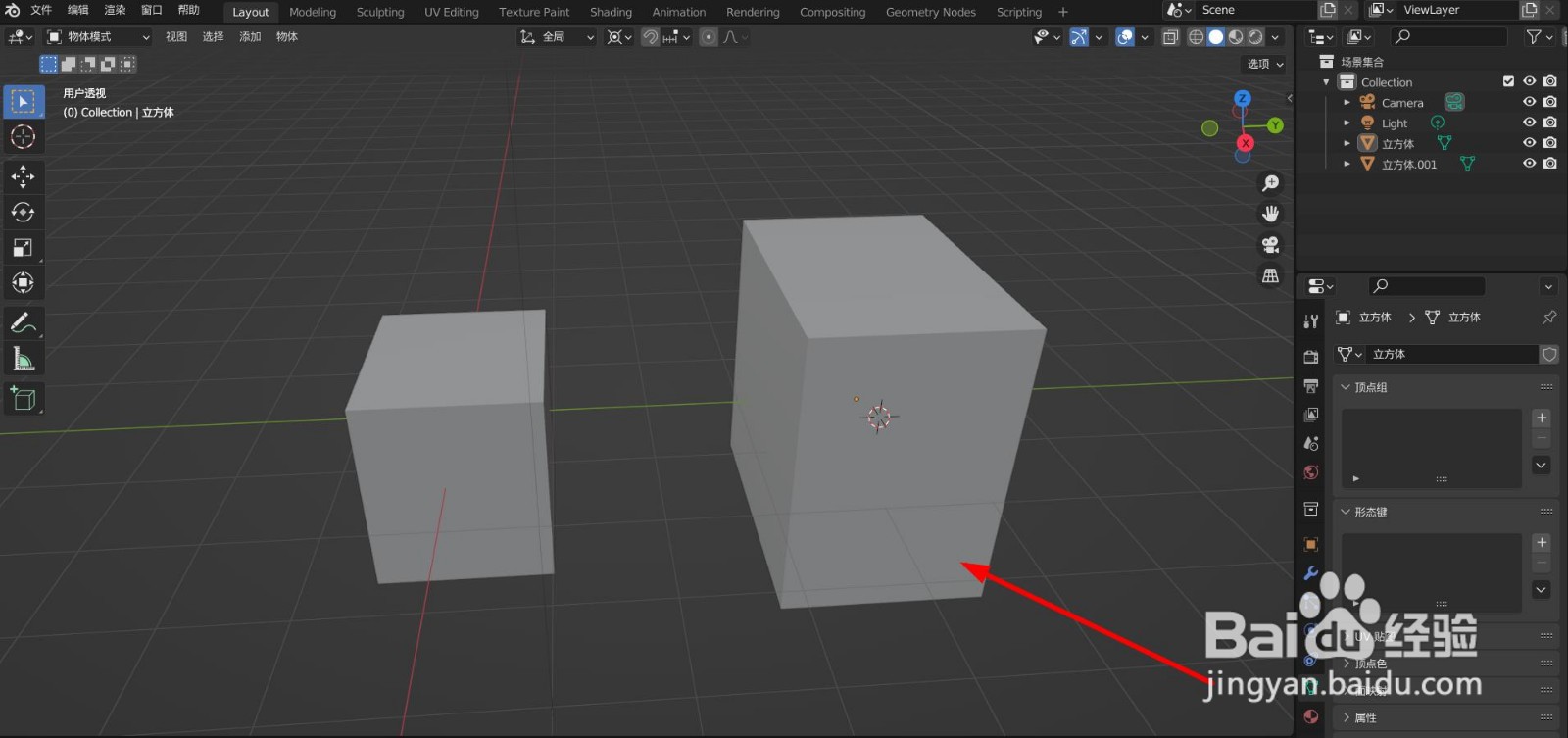Click the pan view hand icon
The width and height of the screenshot is (1568, 738).
1270,214
